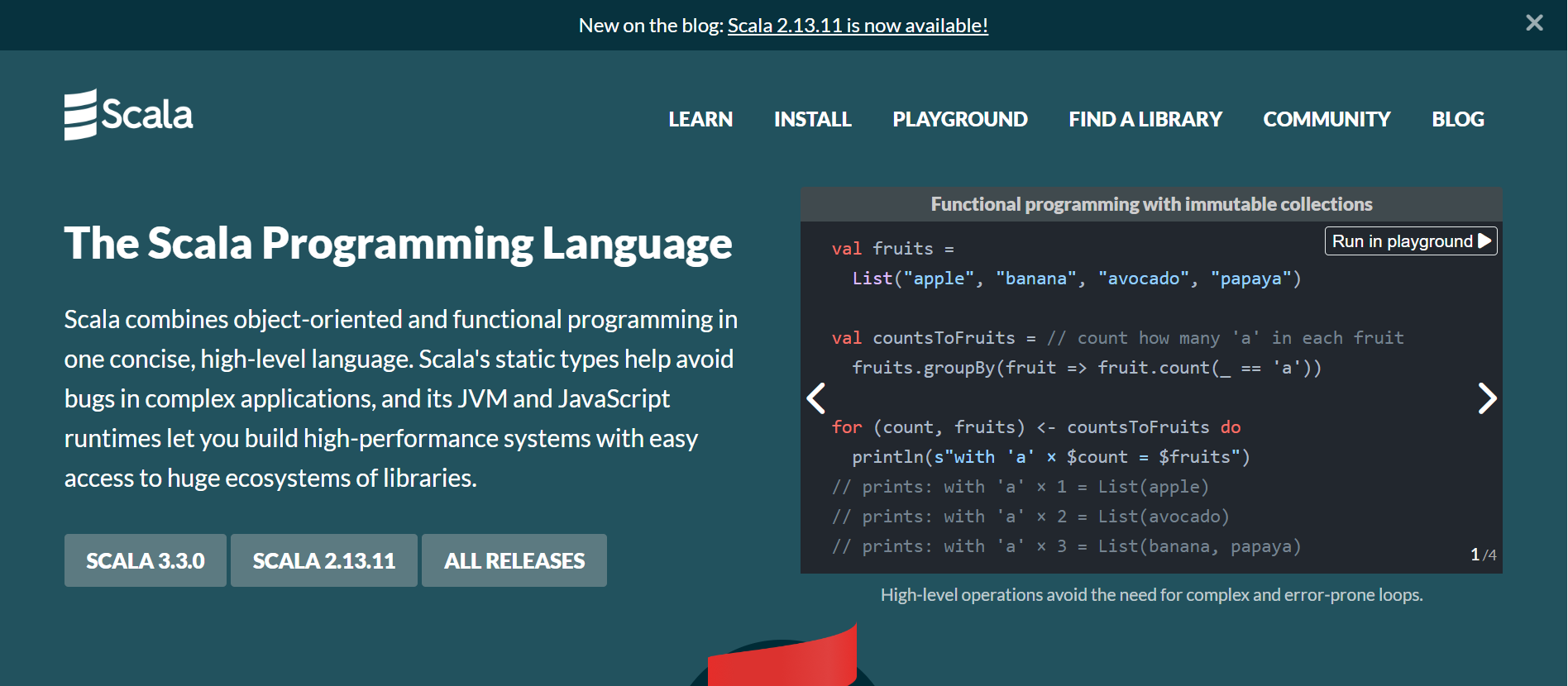Click the code example title bar
Screen dimensions: 1568x686
[1151, 204]
